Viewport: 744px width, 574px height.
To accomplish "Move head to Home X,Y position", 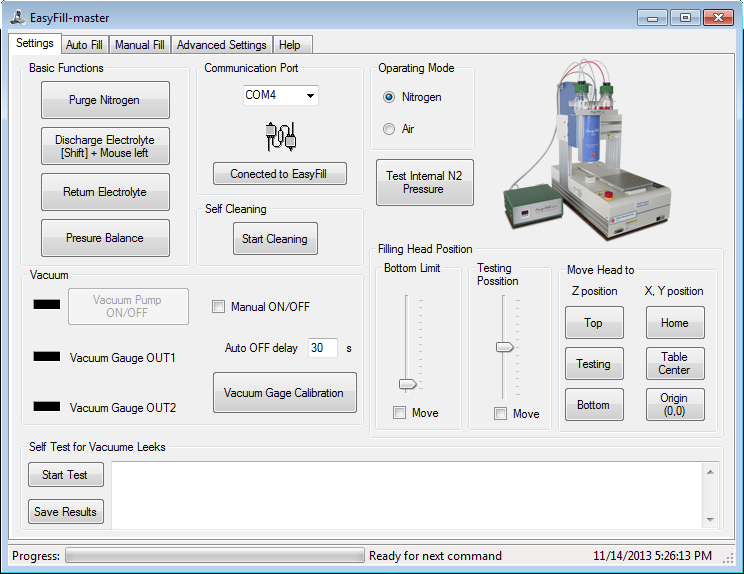I will pyautogui.click(x=675, y=323).
